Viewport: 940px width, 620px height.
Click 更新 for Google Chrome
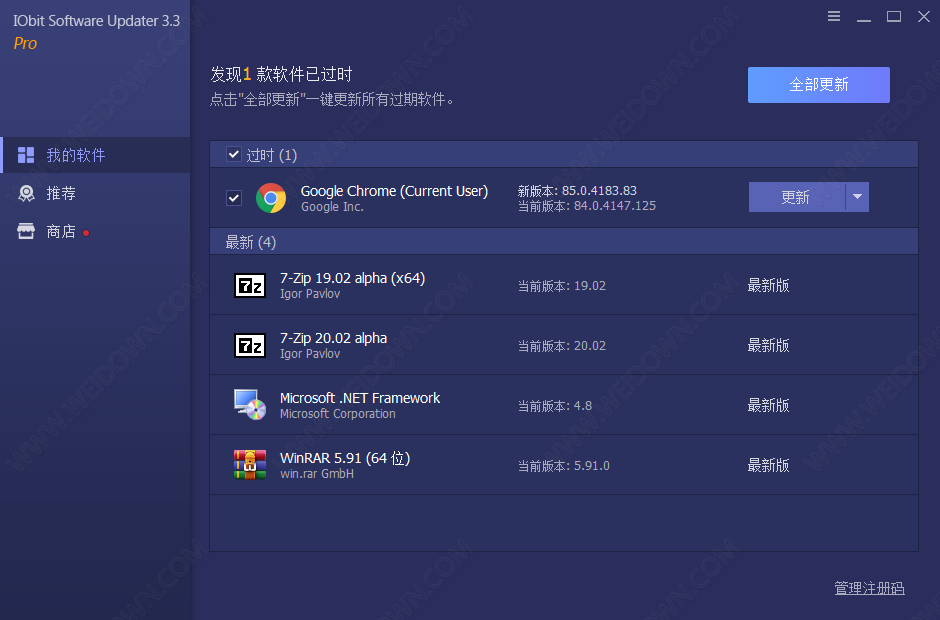click(797, 197)
